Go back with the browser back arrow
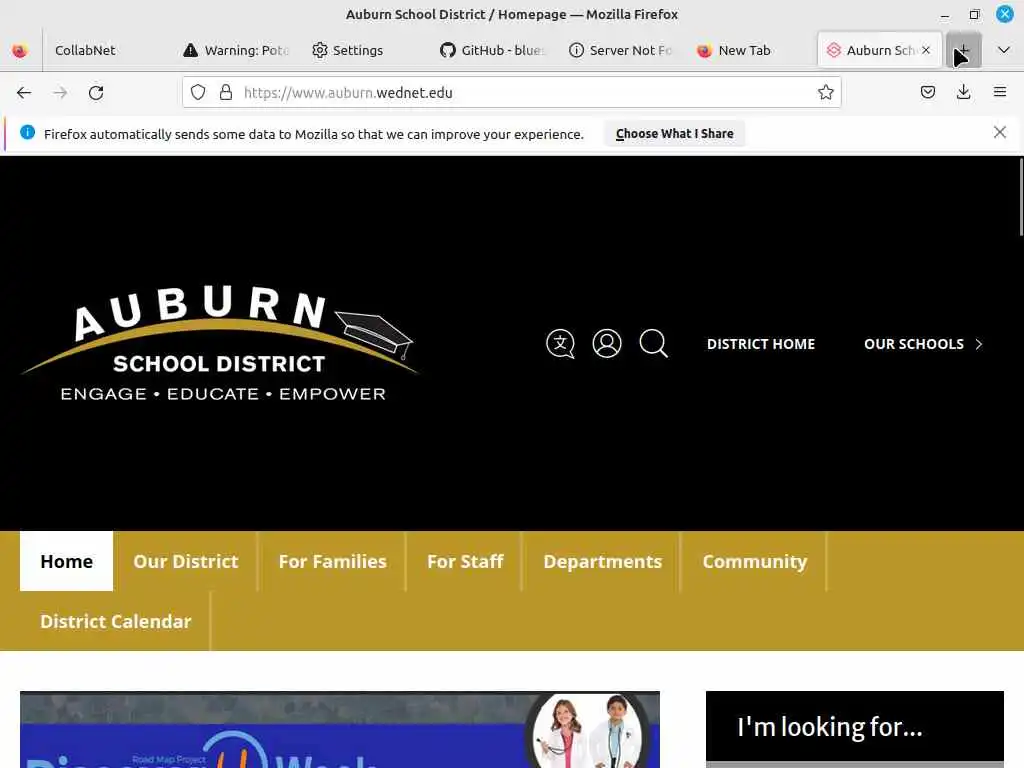This screenshot has height=768, width=1024. click(24, 93)
